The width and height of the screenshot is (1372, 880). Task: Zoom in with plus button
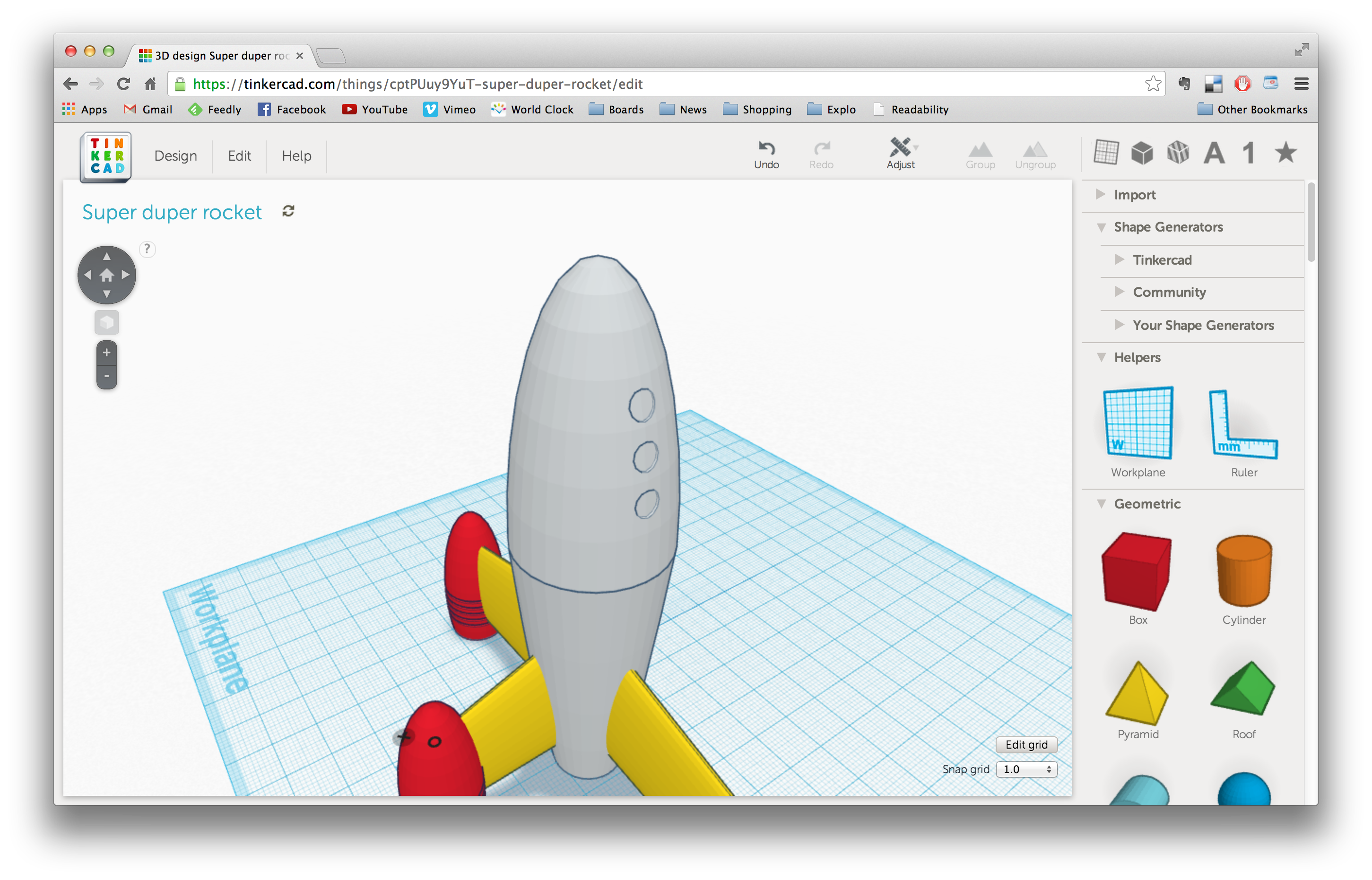[106, 353]
